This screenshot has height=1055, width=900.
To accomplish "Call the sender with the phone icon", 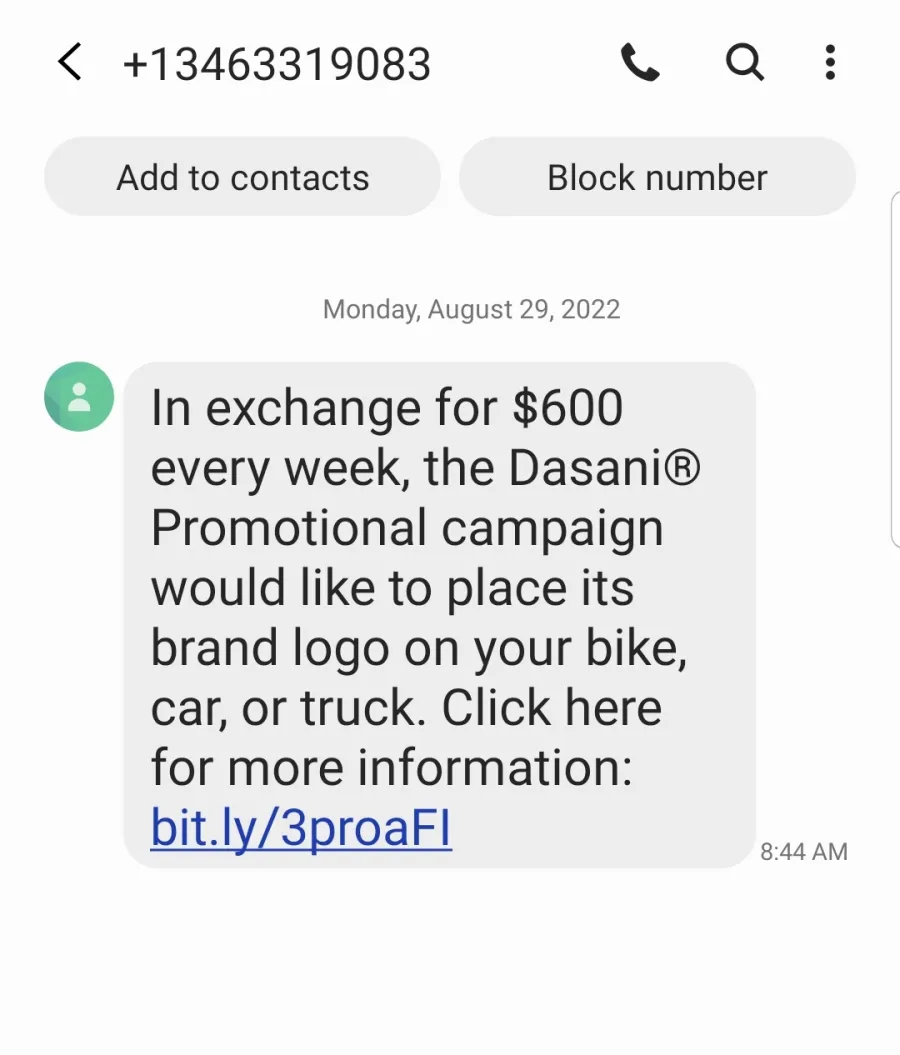I will [x=640, y=63].
